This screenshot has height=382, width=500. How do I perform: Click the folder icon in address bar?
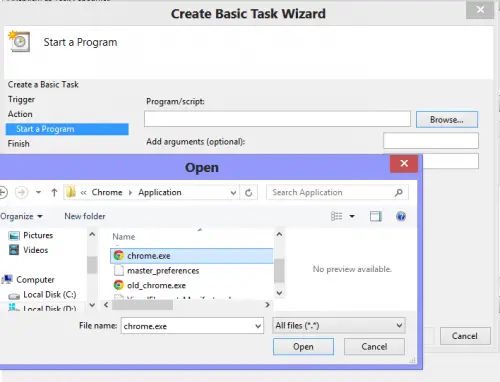tap(71, 192)
